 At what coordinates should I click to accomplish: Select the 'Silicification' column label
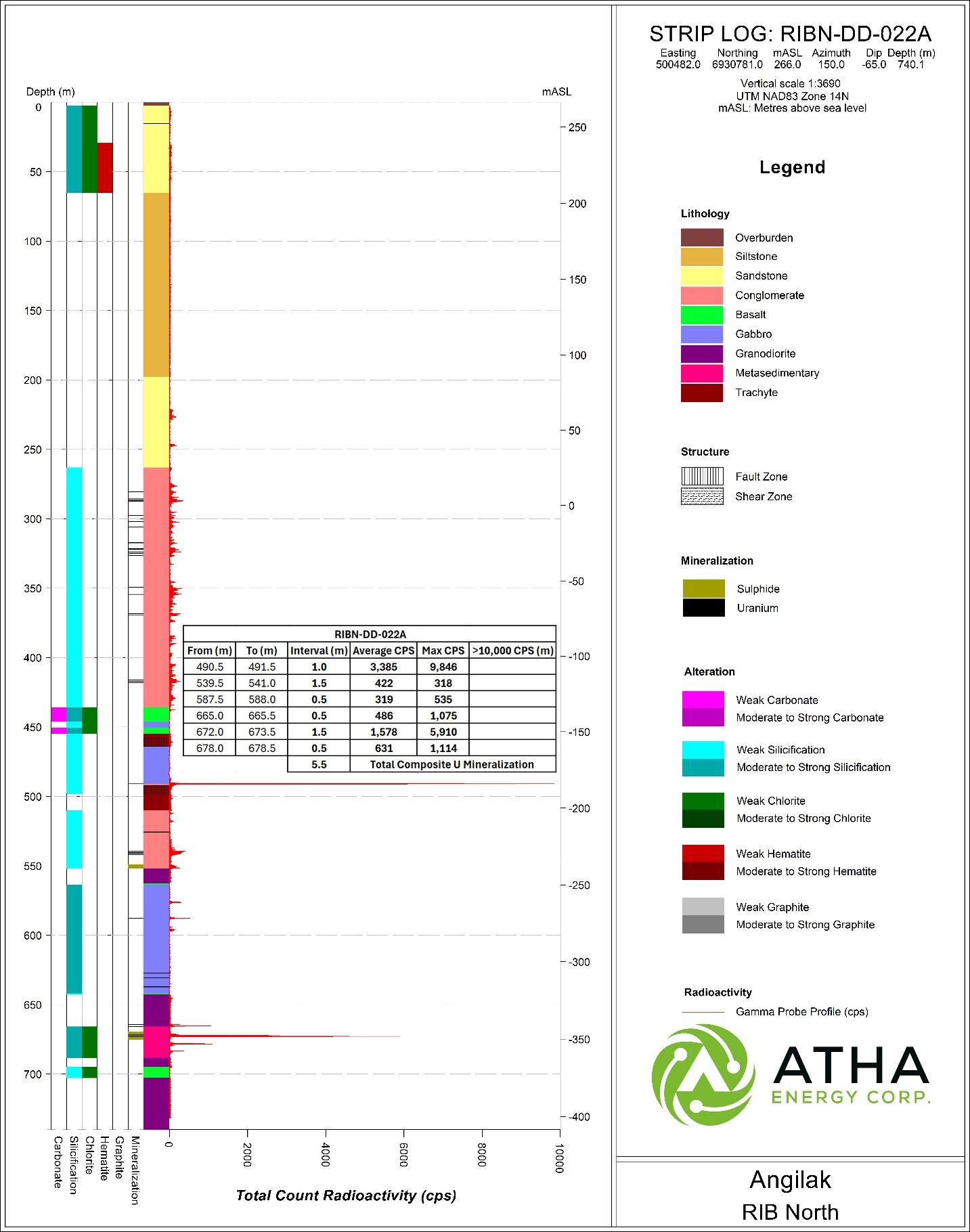pos(74,1165)
